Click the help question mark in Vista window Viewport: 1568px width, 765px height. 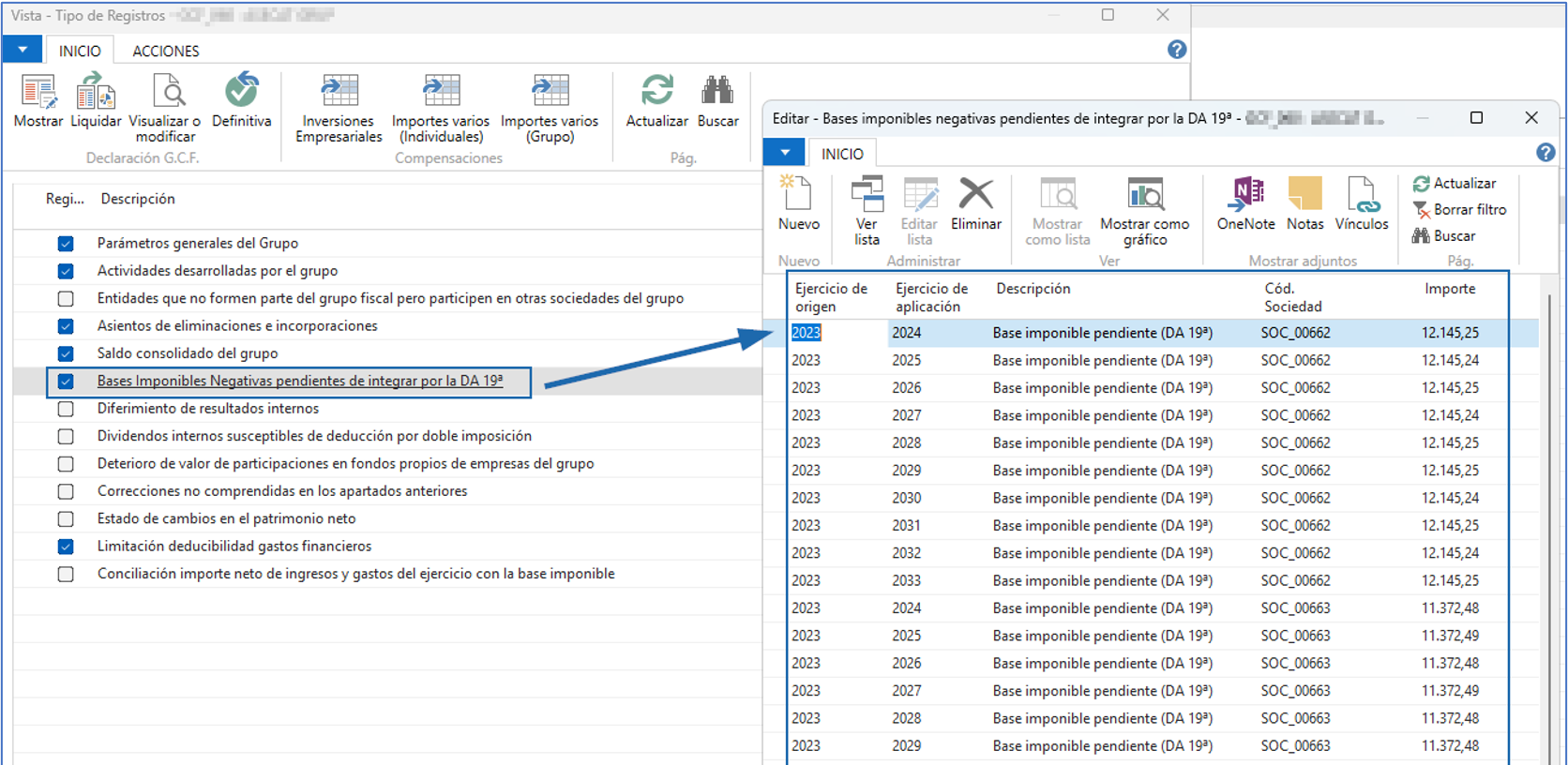coord(1176,50)
